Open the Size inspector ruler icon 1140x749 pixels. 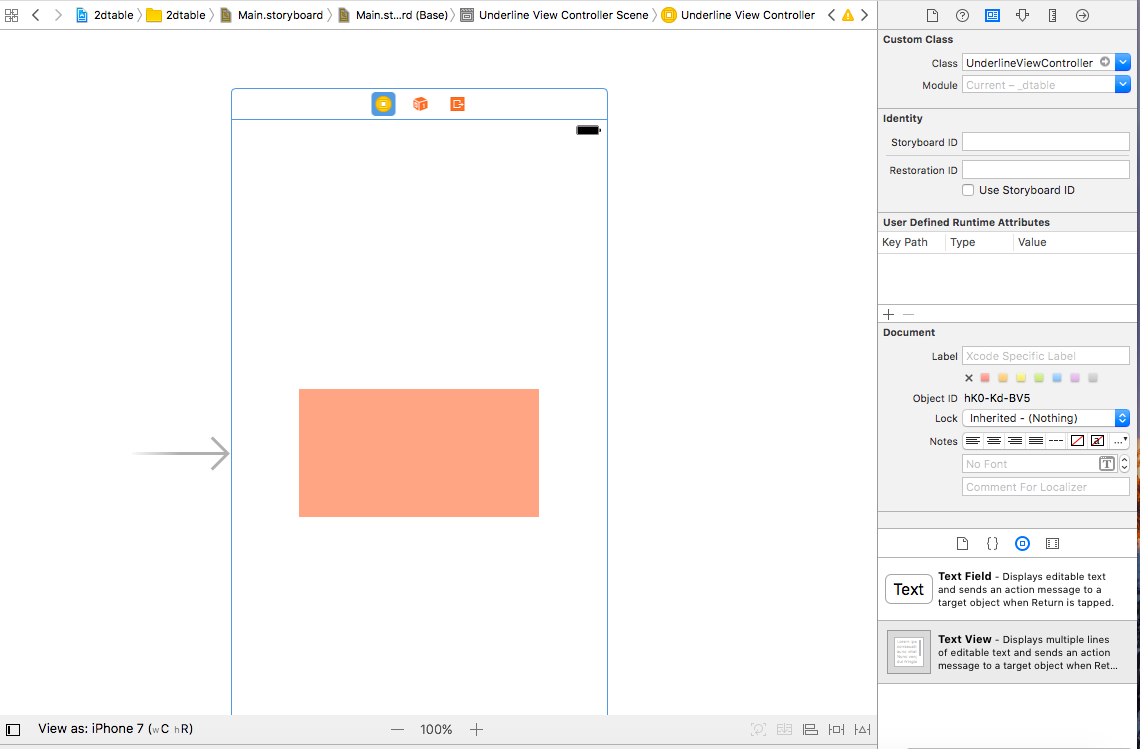(x=1052, y=16)
